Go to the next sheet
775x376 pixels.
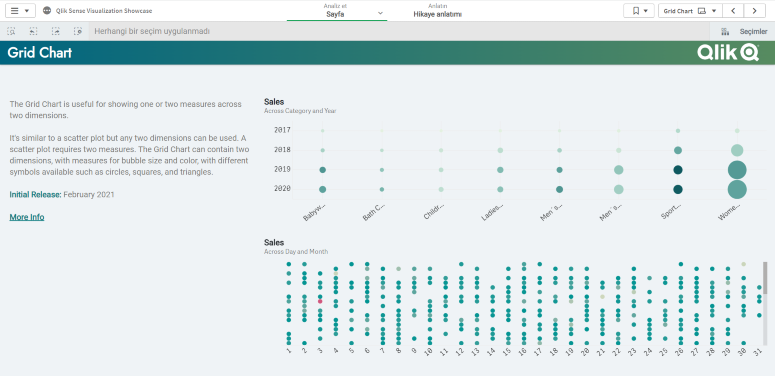point(755,10)
